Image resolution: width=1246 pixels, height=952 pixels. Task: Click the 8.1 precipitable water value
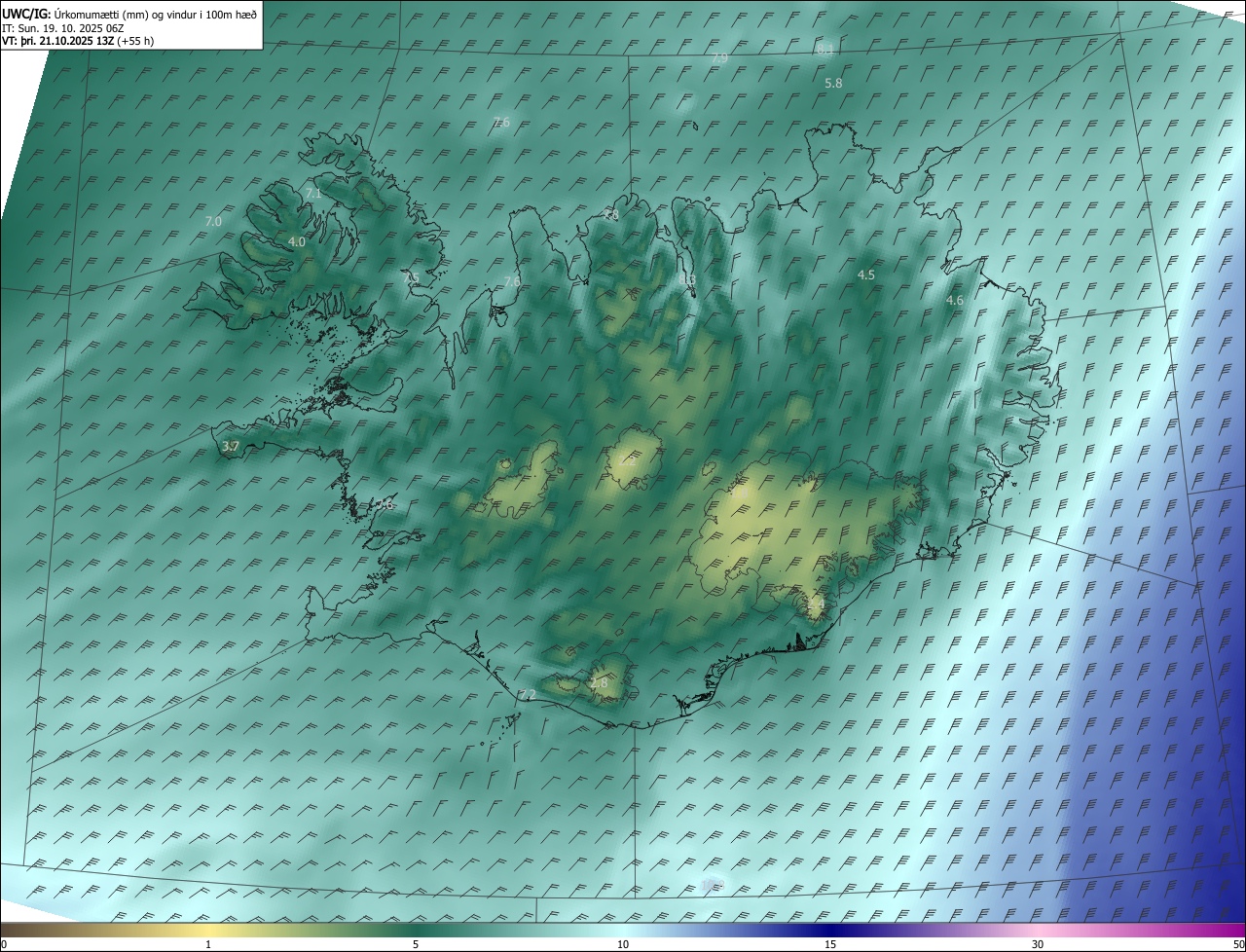click(x=825, y=49)
